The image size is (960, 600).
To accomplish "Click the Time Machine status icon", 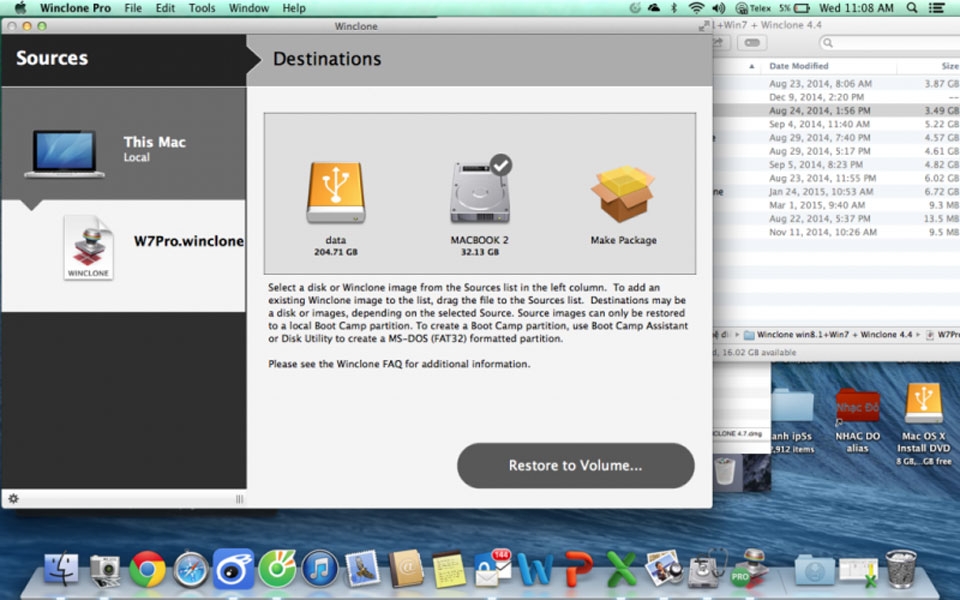I will point(635,8).
